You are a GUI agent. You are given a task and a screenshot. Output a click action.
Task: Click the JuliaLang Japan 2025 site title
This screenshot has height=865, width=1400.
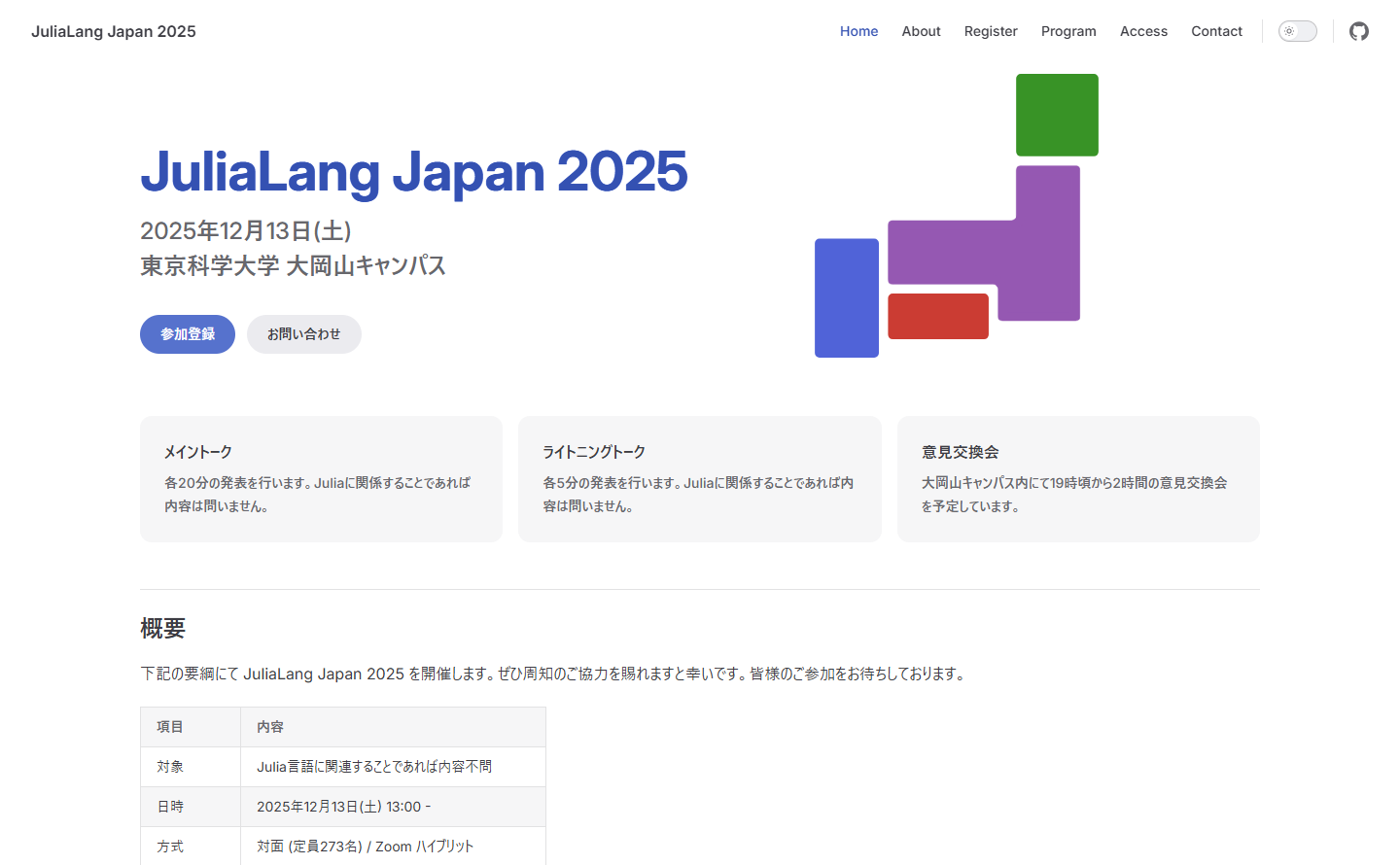point(114,31)
